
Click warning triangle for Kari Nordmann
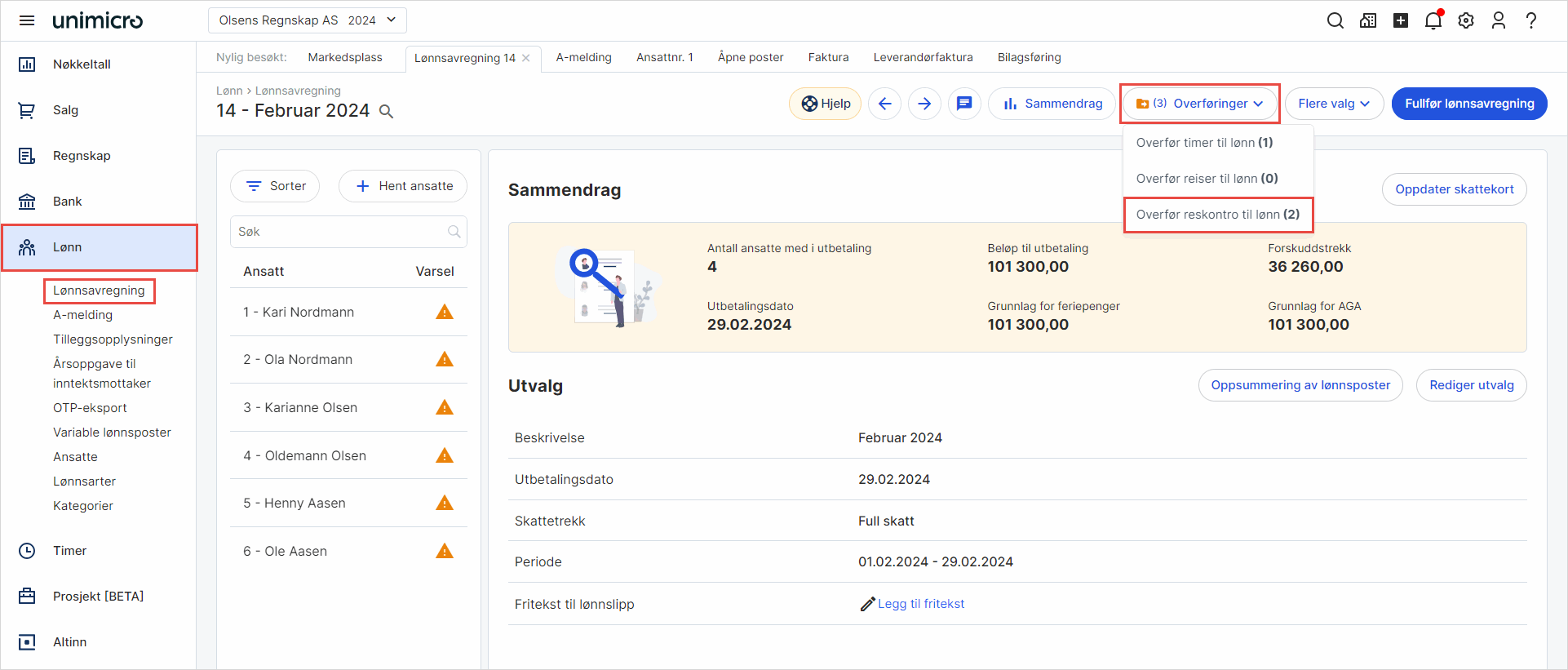(445, 312)
